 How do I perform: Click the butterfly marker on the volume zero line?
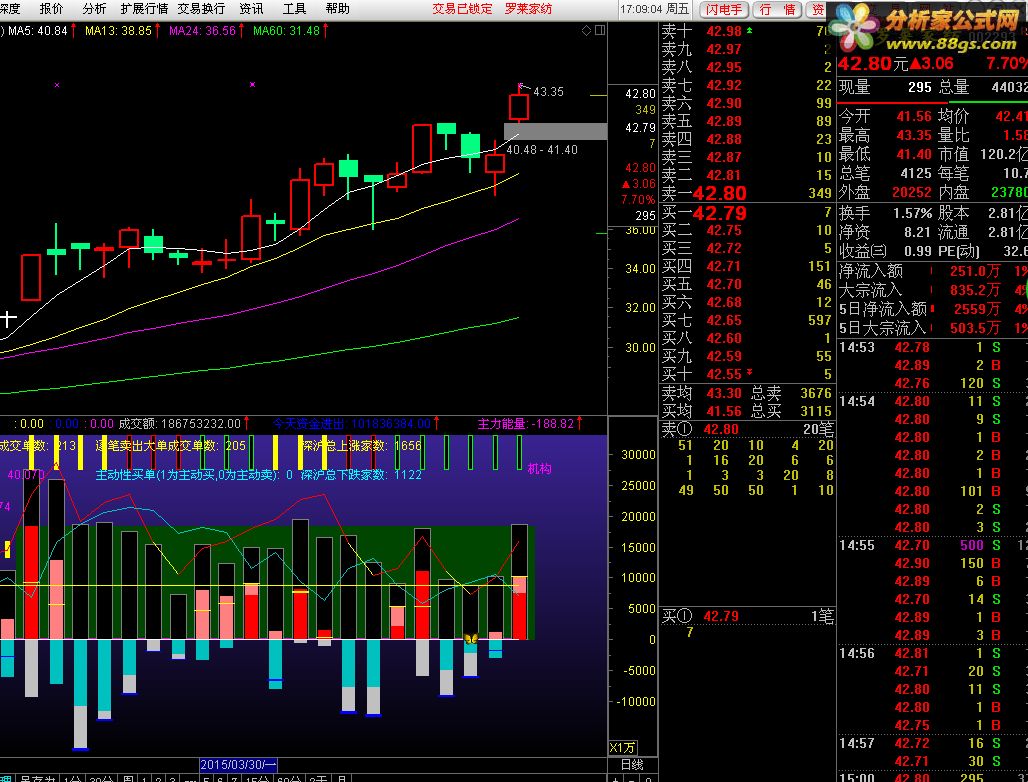(471, 638)
